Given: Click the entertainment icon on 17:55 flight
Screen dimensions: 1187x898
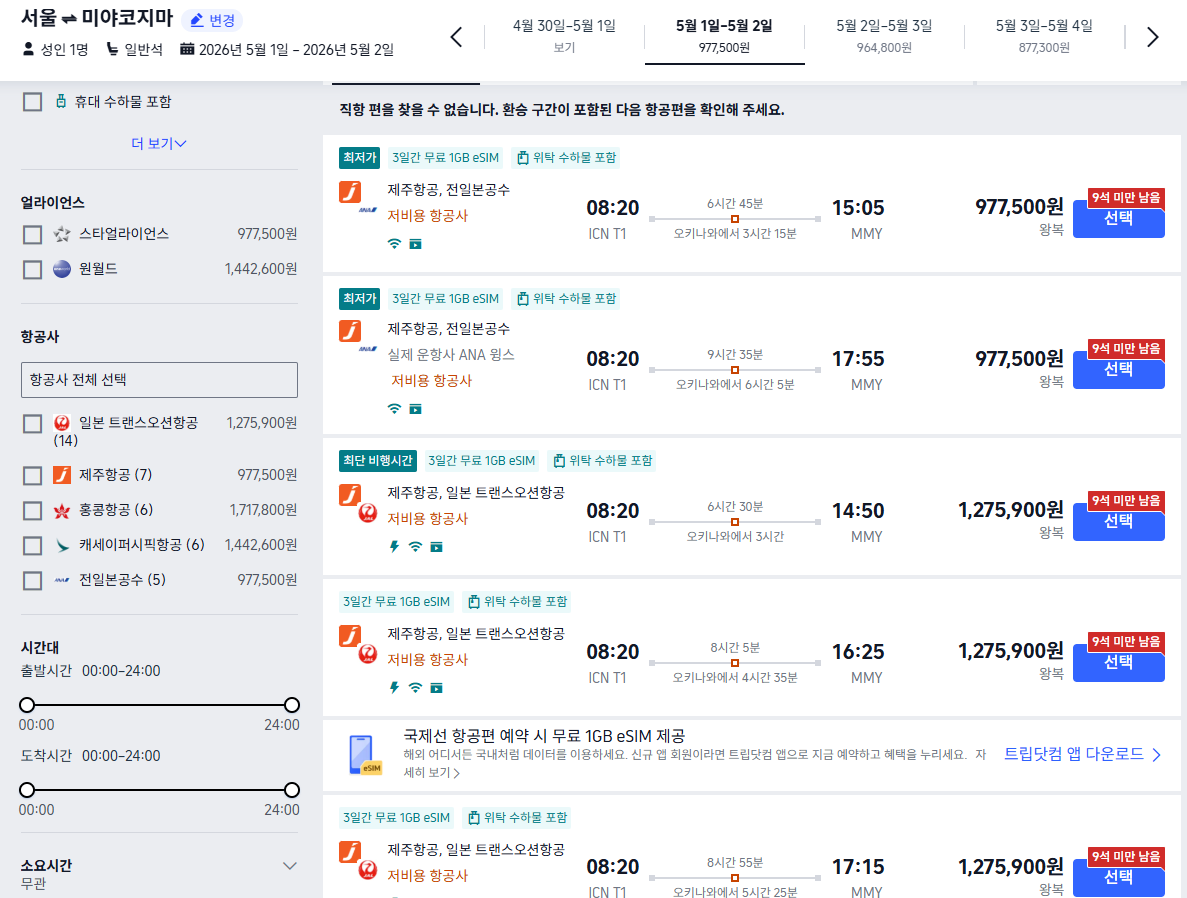Looking at the screenshot, I should coord(416,409).
